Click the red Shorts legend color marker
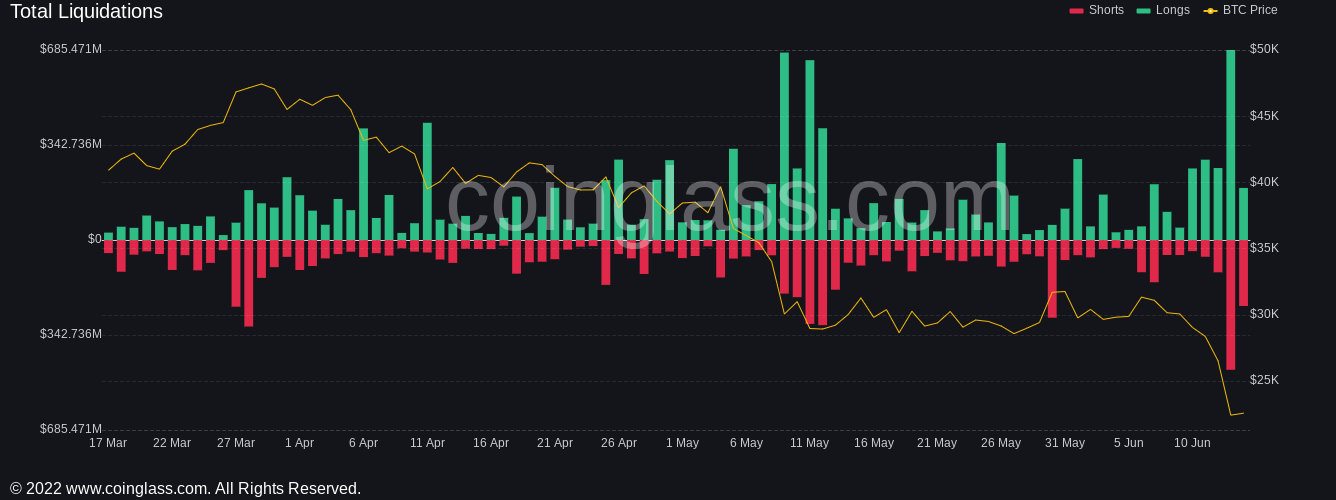Viewport: 1336px width, 500px height. click(x=1076, y=11)
